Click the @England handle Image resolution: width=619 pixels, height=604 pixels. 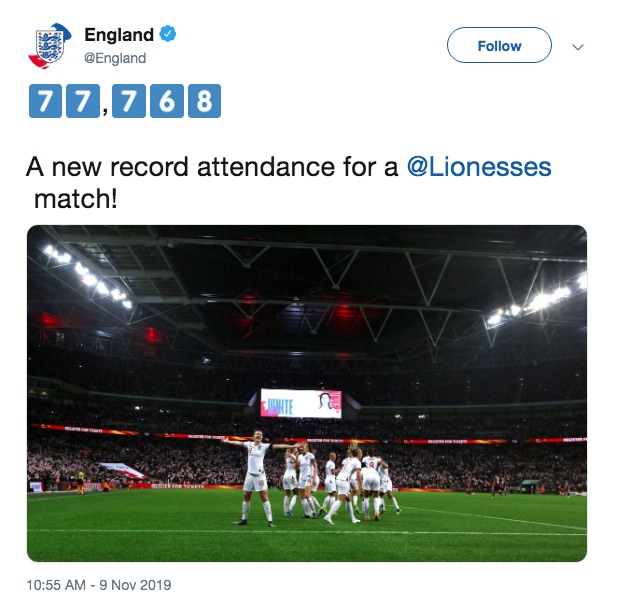[x=114, y=58]
